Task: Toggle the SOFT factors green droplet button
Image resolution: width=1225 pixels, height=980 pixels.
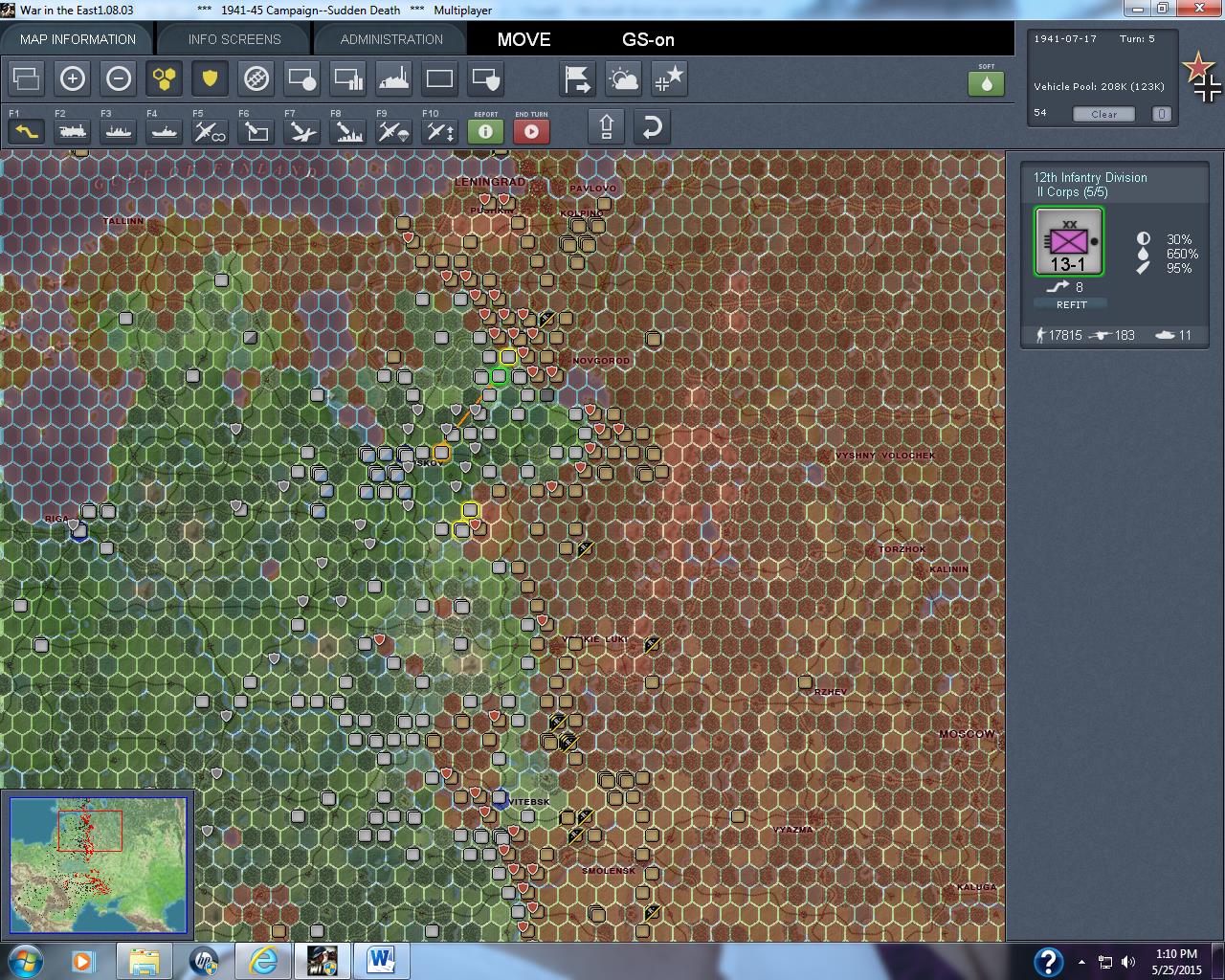Action: [x=986, y=83]
